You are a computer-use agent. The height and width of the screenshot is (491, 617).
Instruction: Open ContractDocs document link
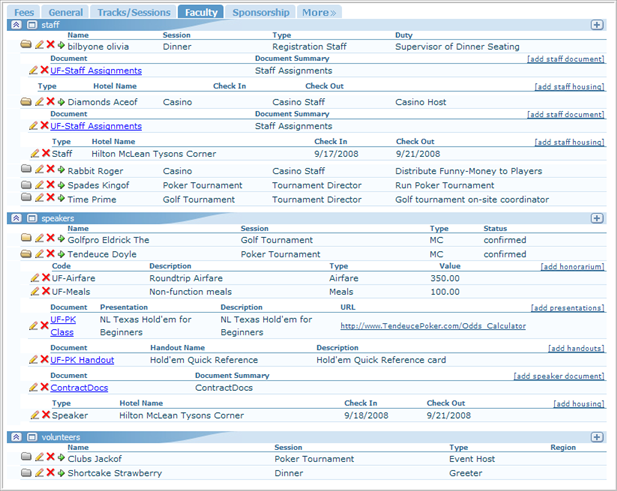79,388
